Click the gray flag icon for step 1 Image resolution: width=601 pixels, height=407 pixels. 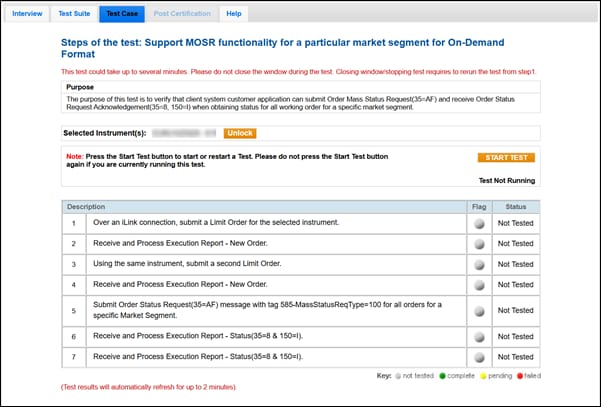click(x=479, y=223)
